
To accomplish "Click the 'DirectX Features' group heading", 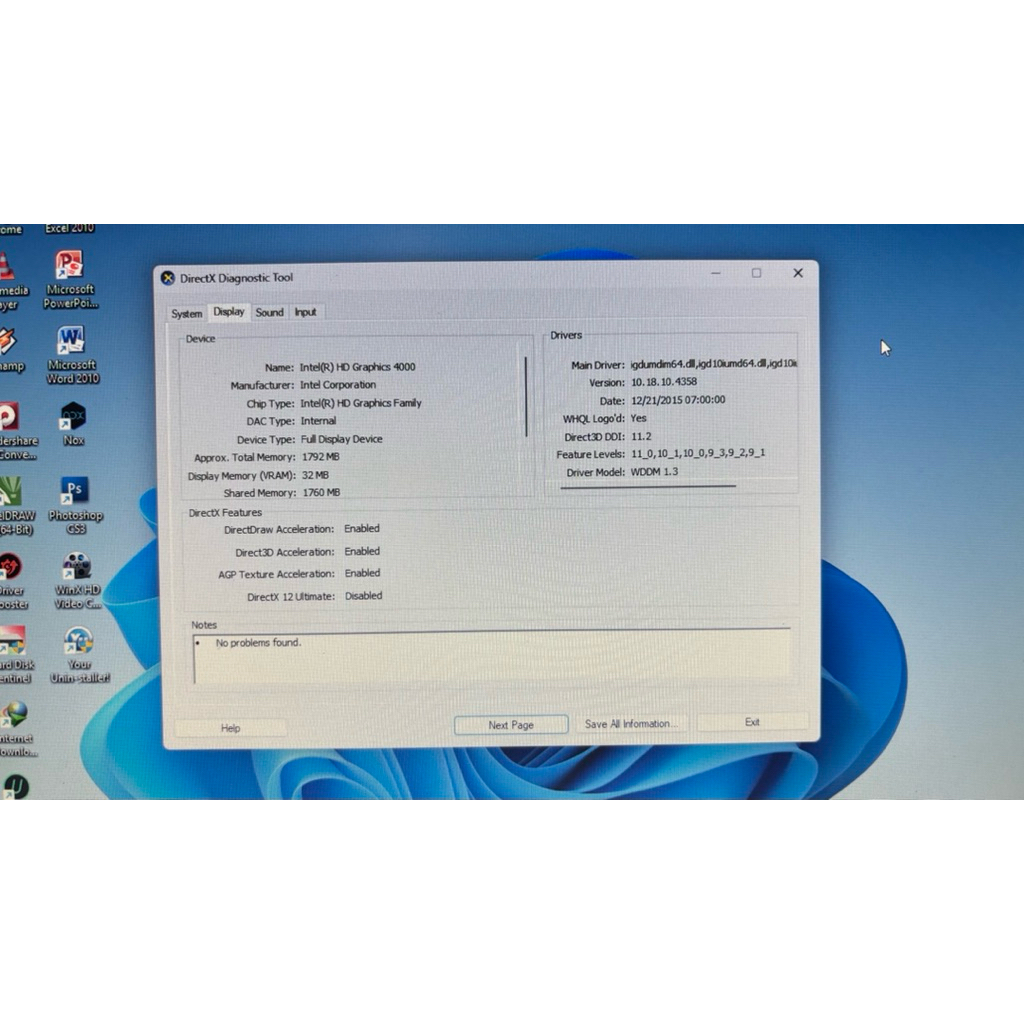I will pos(225,513).
